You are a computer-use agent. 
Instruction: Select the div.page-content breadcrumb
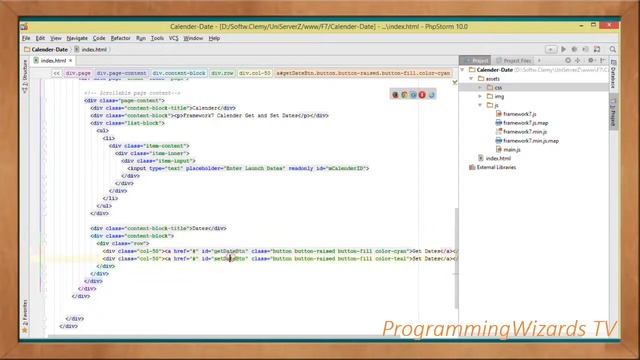pos(121,73)
